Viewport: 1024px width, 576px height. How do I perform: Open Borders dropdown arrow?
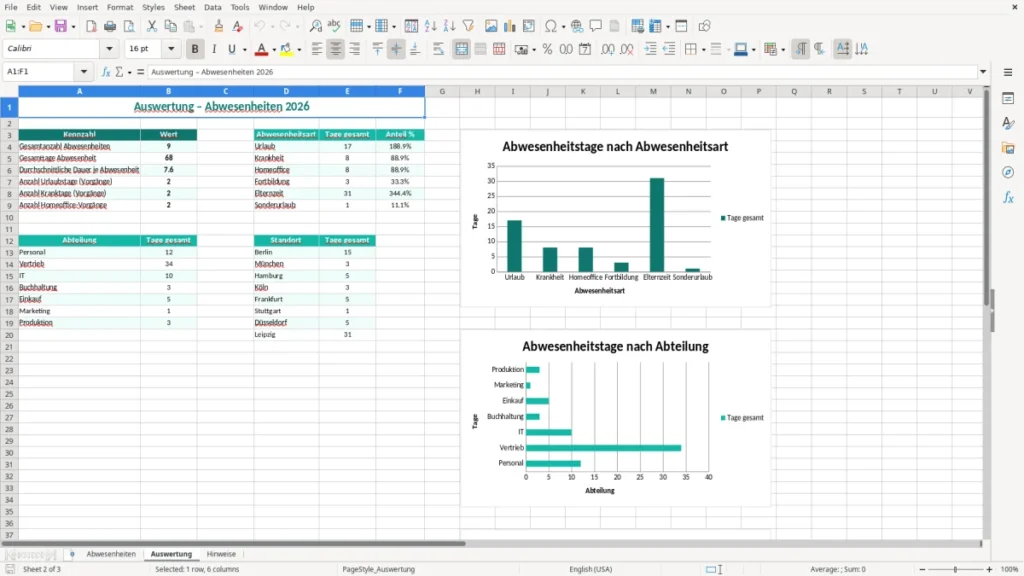[x=703, y=49]
